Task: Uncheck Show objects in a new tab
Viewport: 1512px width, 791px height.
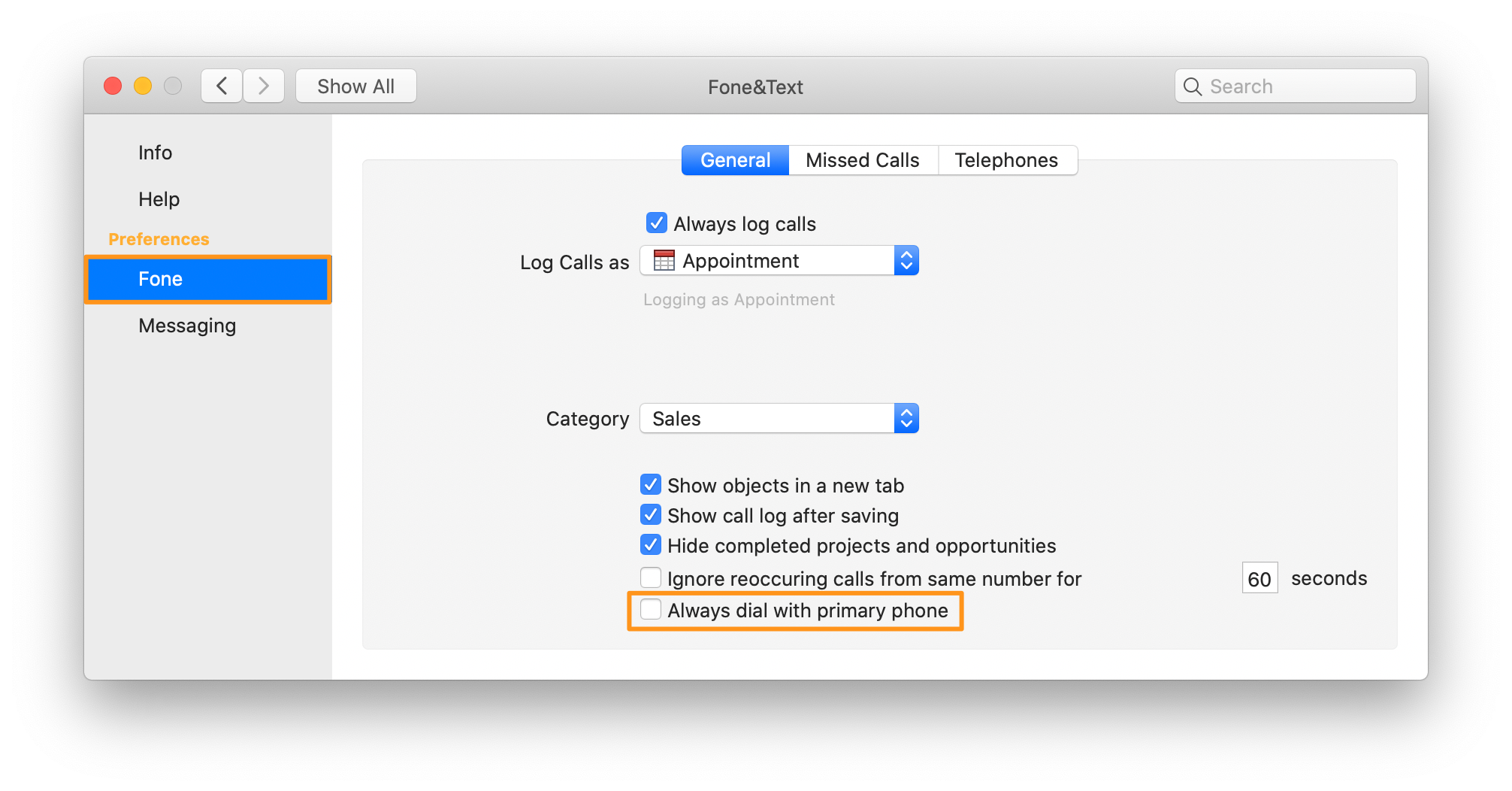Action: pyautogui.click(x=651, y=484)
